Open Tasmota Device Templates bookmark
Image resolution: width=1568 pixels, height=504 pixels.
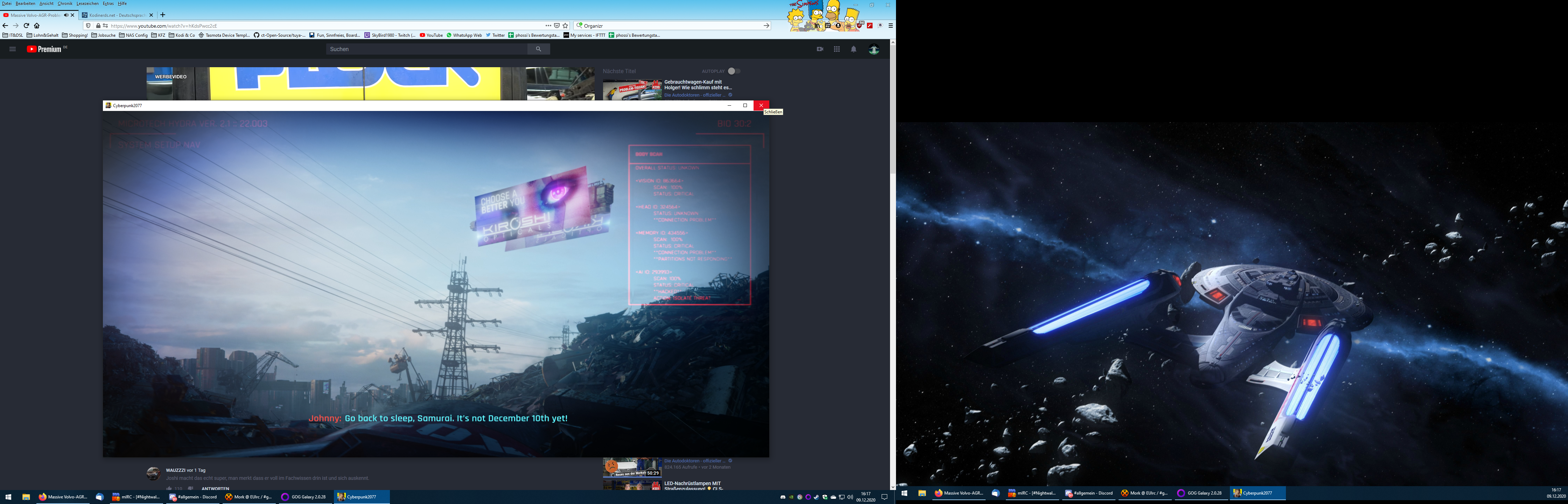pos(225,35)
